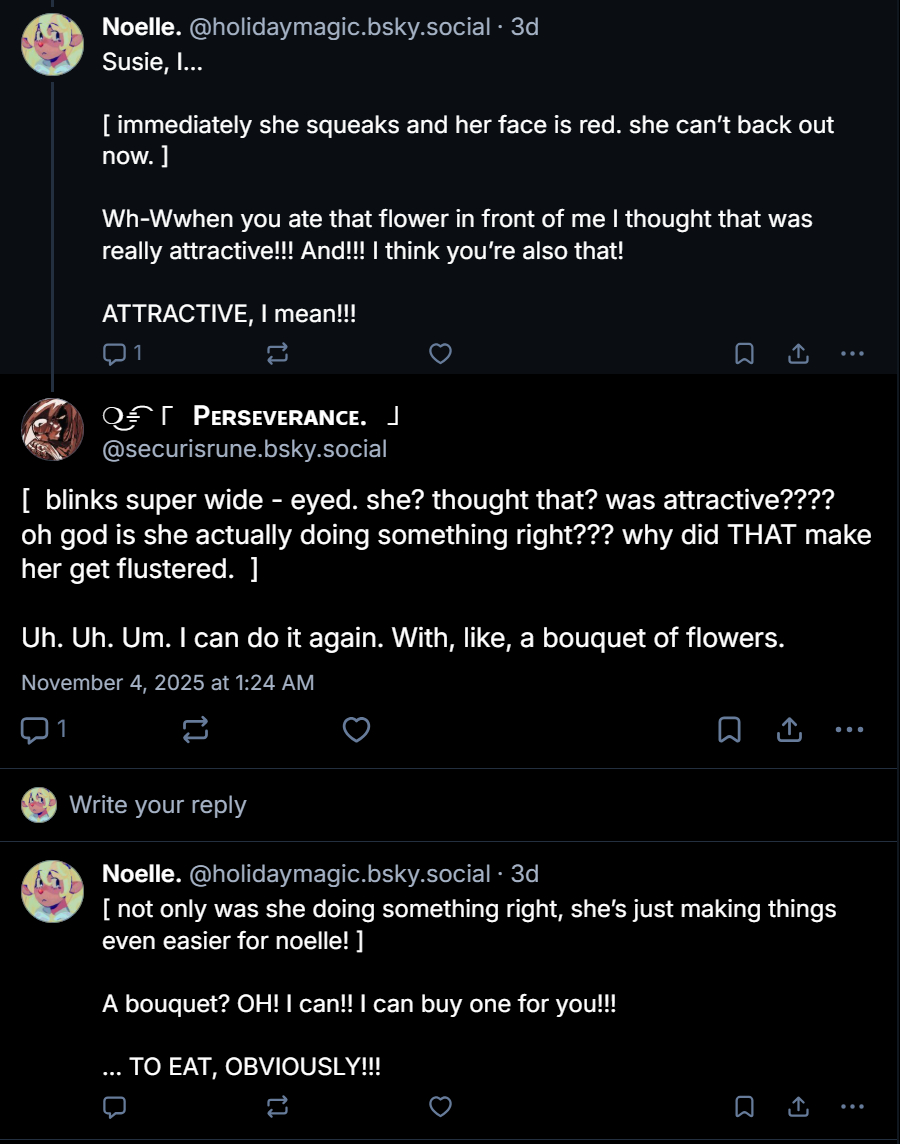Like the Perseverance post about the bouquet
The height and width of the screenshot is (1144, 900).
[356, 730]
